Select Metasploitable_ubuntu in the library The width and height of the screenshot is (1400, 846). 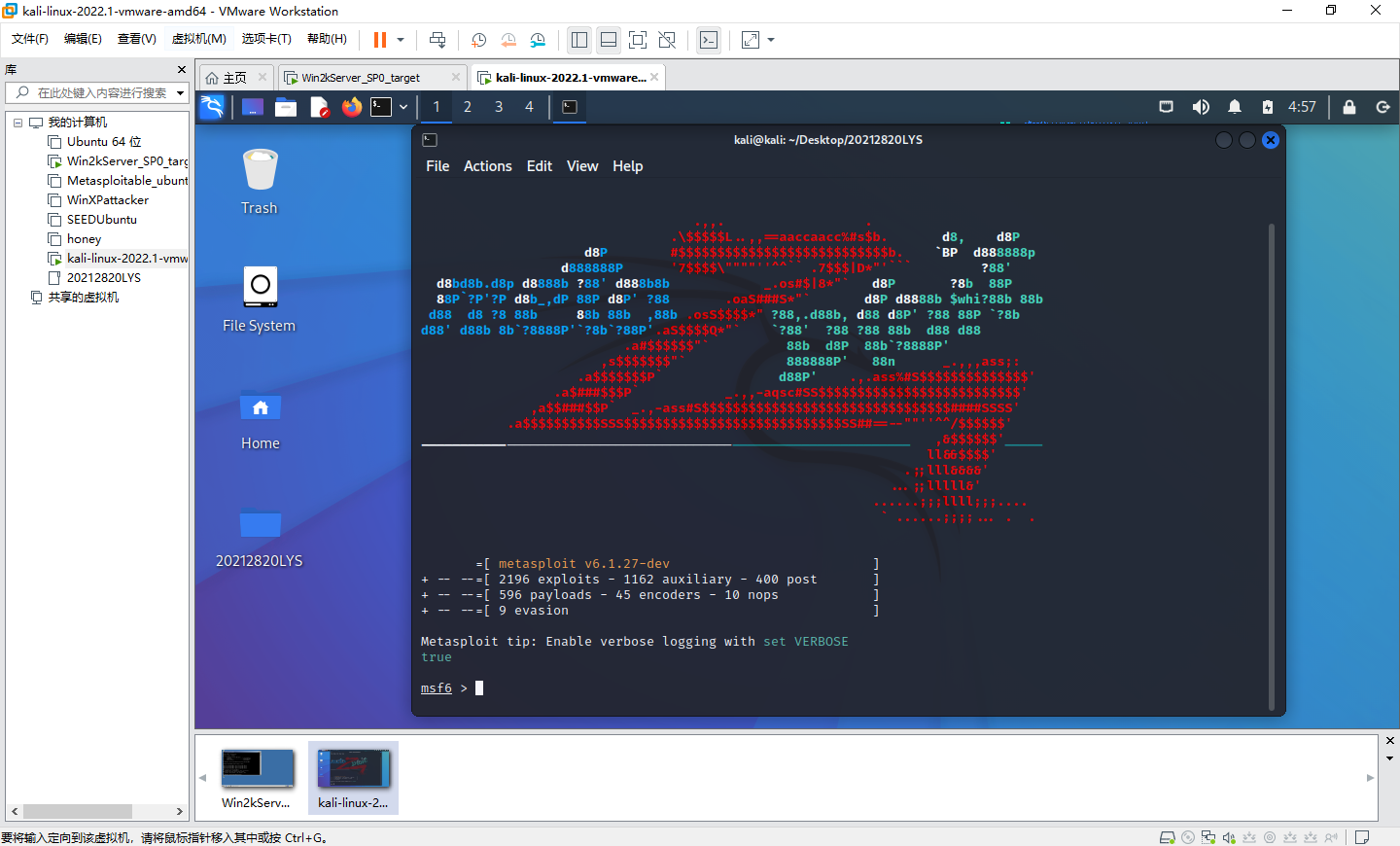pyautogui.click(x=118, y=181)
